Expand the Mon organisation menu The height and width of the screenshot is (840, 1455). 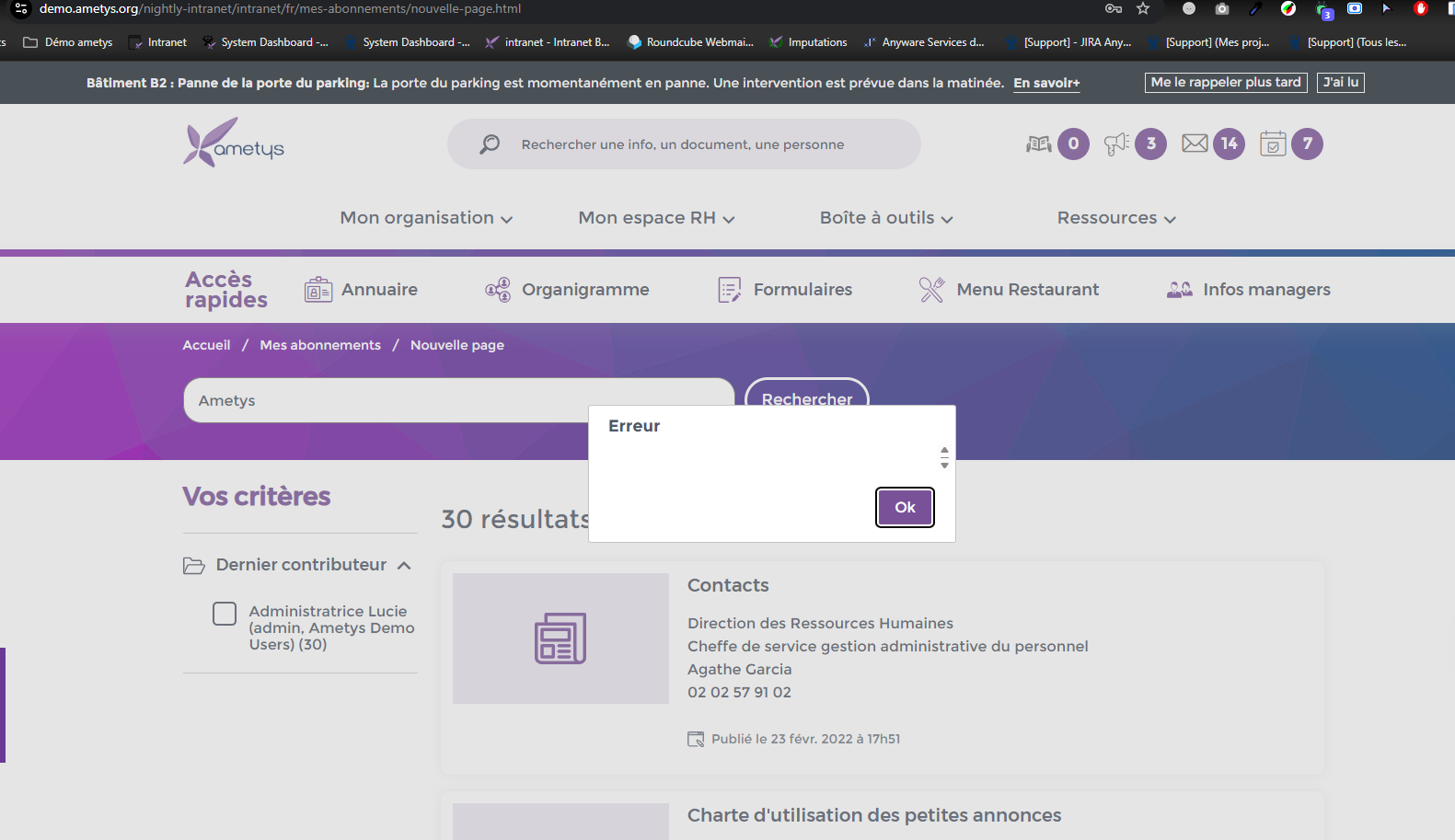coord(426,218)
